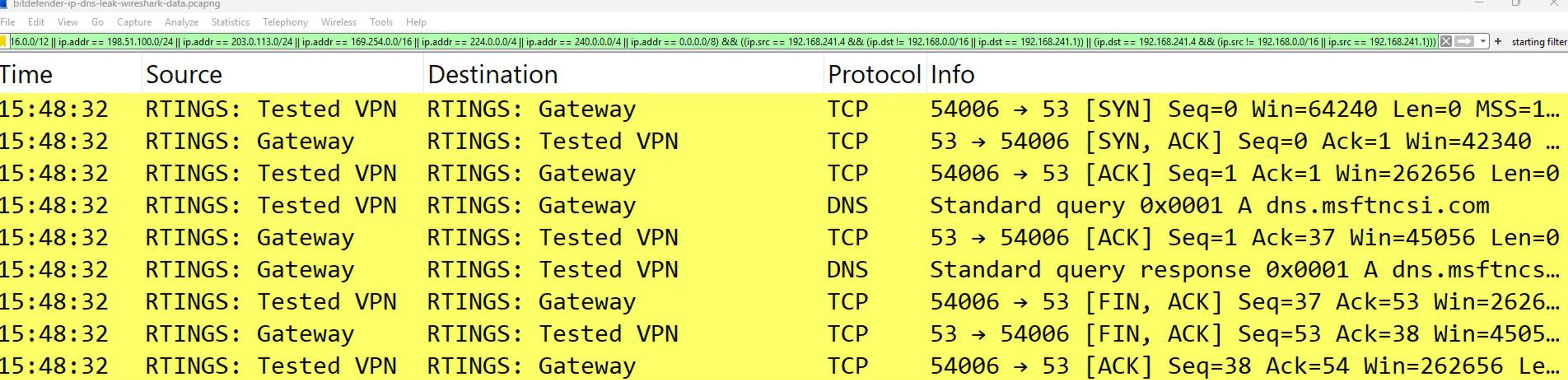The width and height of the screenshot is (1568, 380).
Task: Click the Destination column header
Action: pyautogui.click(x=492, y=75)
